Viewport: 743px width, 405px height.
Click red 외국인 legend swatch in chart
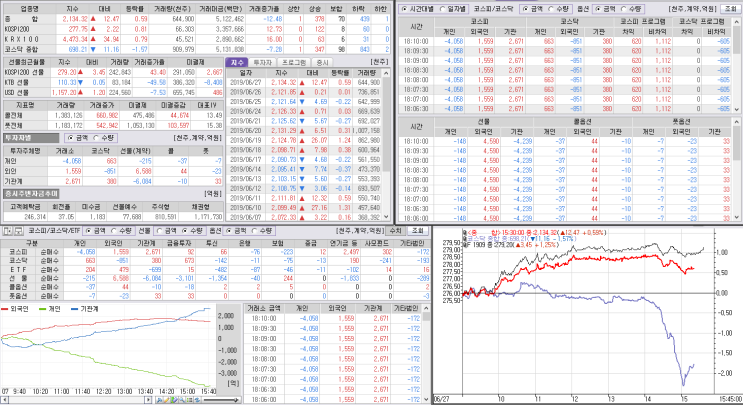pyautogui.click(x=5, y=309)
